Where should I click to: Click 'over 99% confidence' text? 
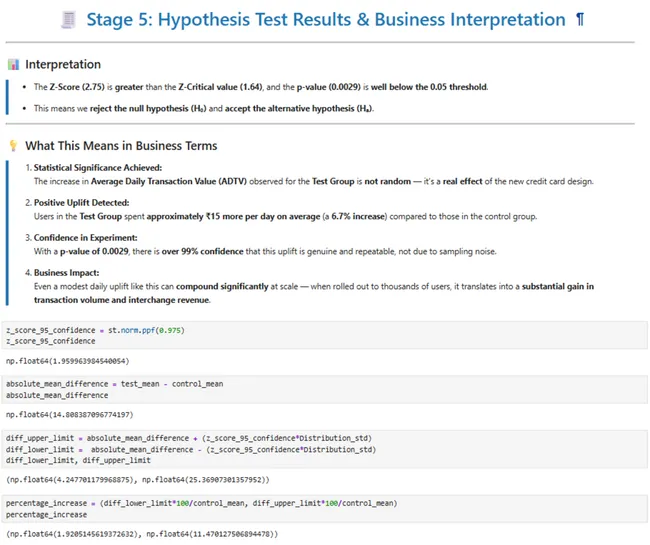click(202, 252)
